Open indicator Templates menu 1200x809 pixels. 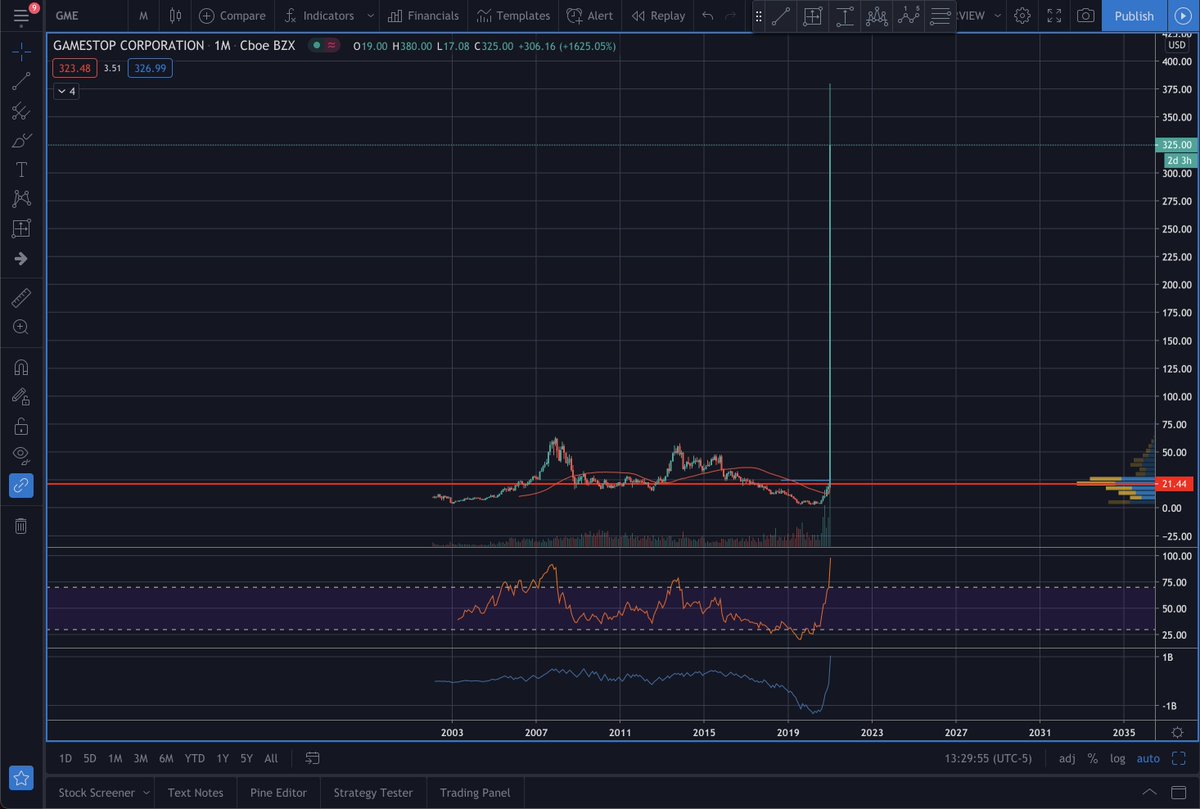(514, 16)
